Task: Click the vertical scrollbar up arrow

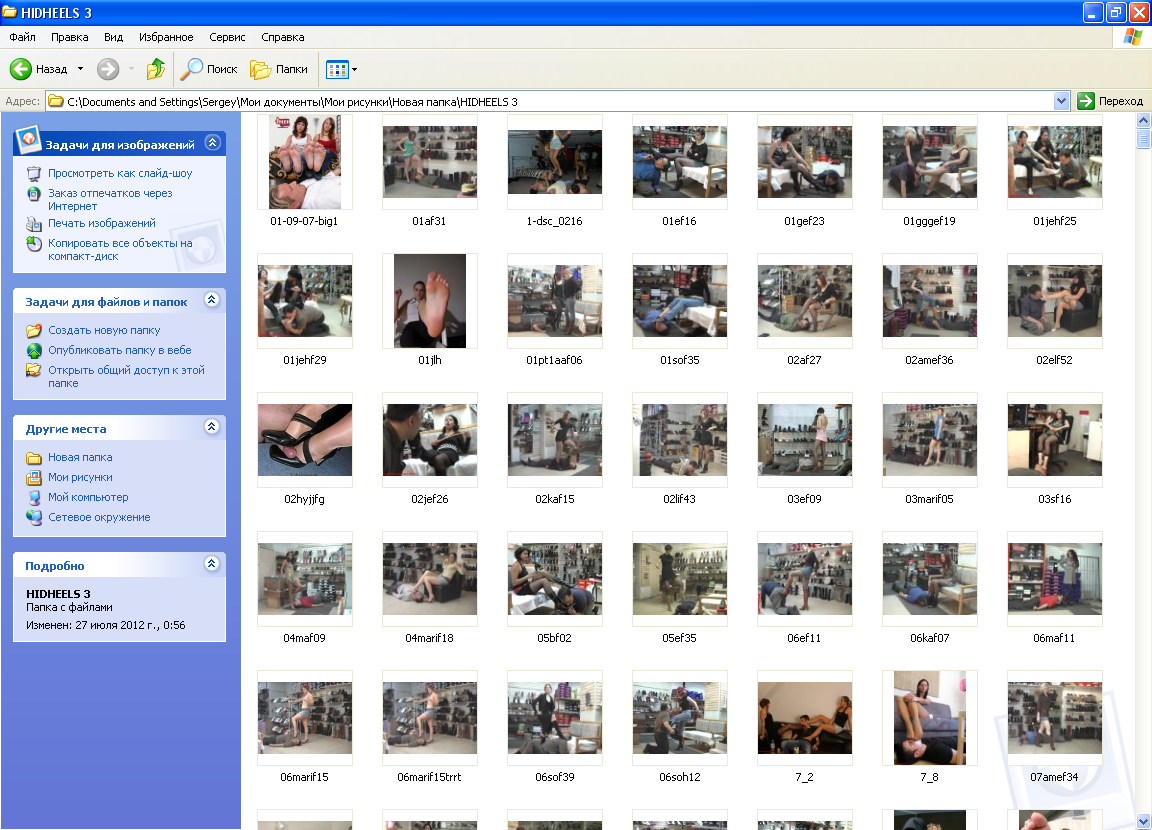Action: click(1143, 120)
